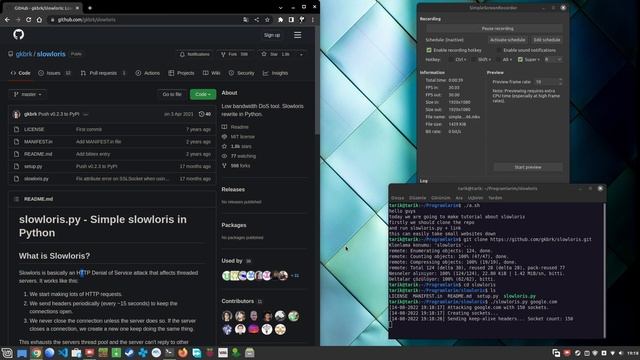The height and width of the screenshot is (360, 640).
Task: Open the Insights tab
Action: click(276, 73)
